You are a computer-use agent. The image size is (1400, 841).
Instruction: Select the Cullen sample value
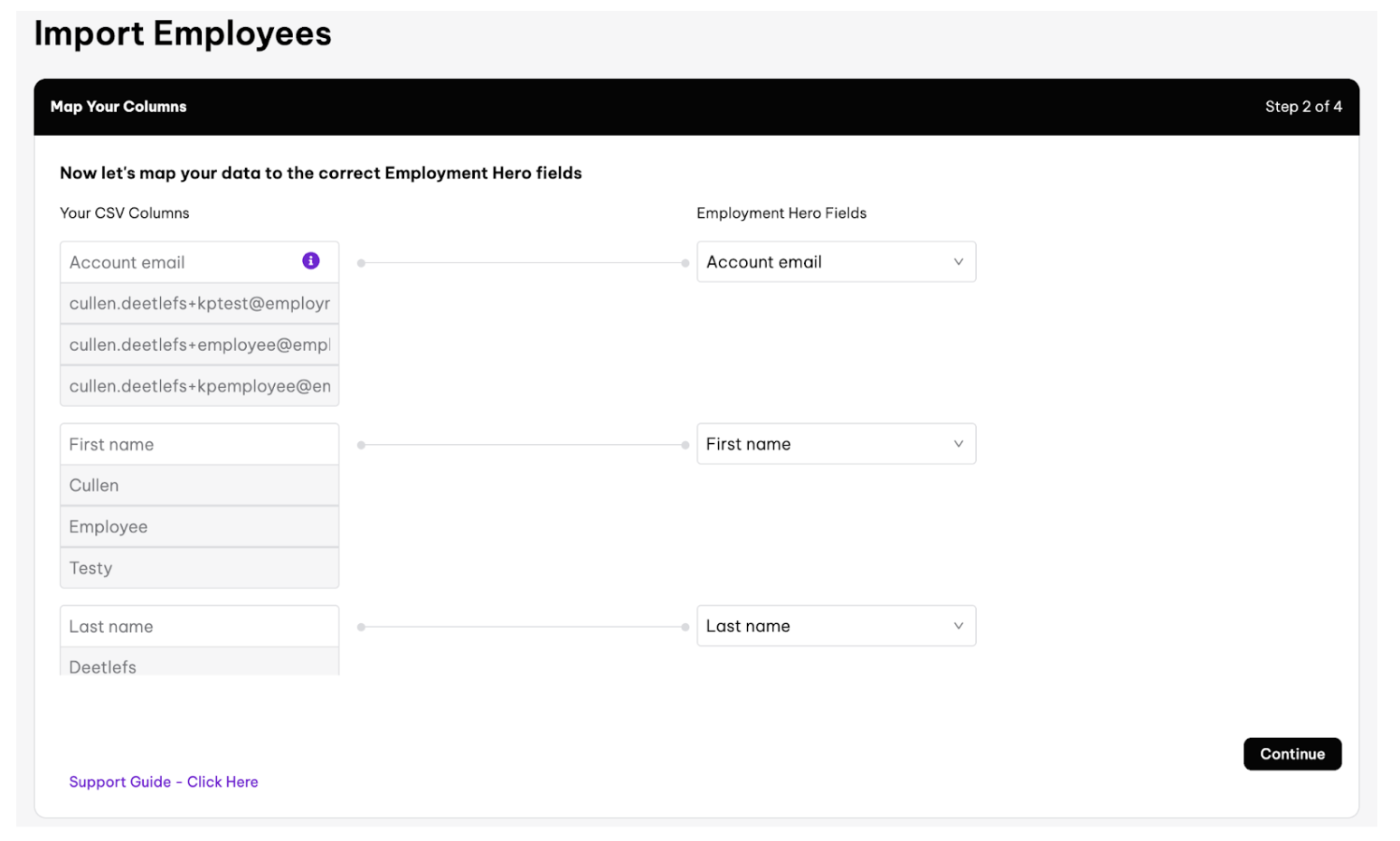[x=199, y=486]
